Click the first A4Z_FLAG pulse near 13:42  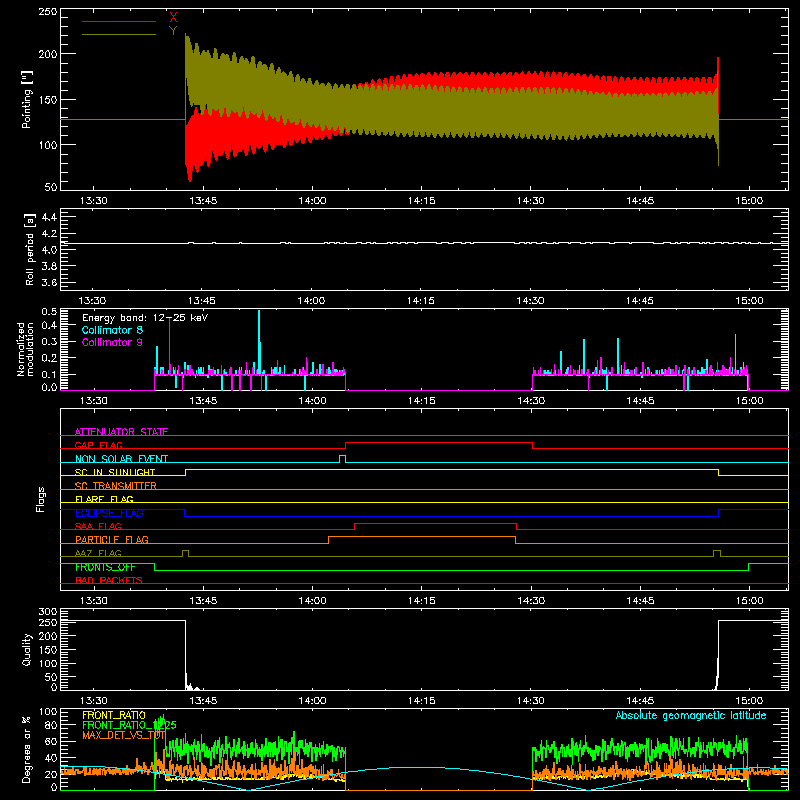(x=185, y=553)
